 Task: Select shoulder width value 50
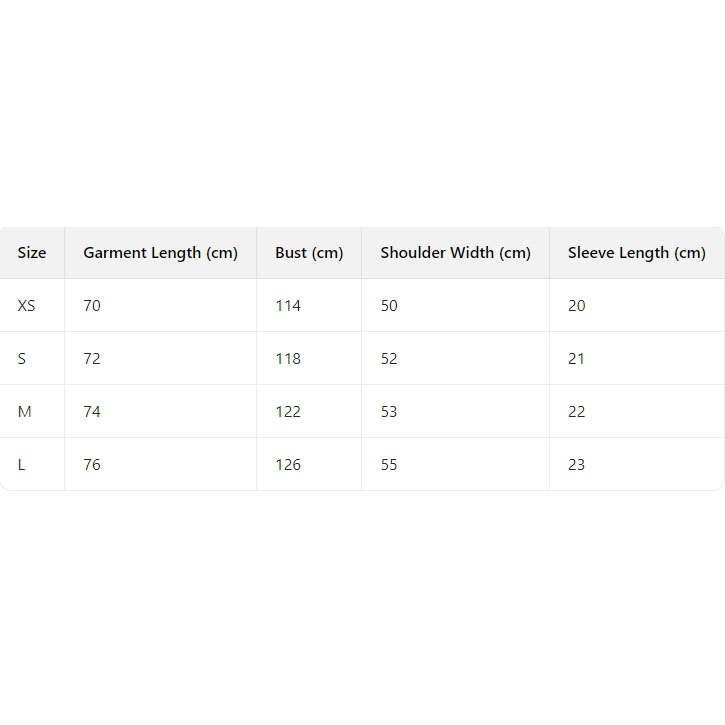point(389,306)
